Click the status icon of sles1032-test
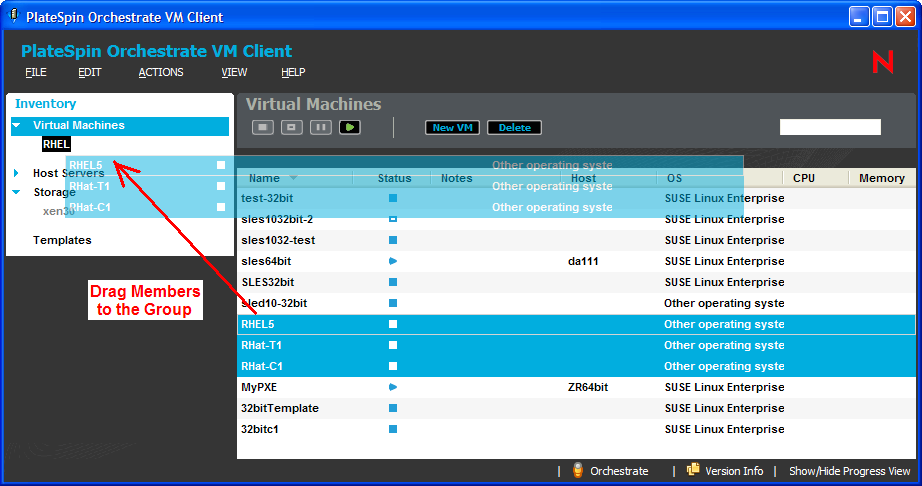The height and width of the screenshot is (486, 922). pos(393,240)
